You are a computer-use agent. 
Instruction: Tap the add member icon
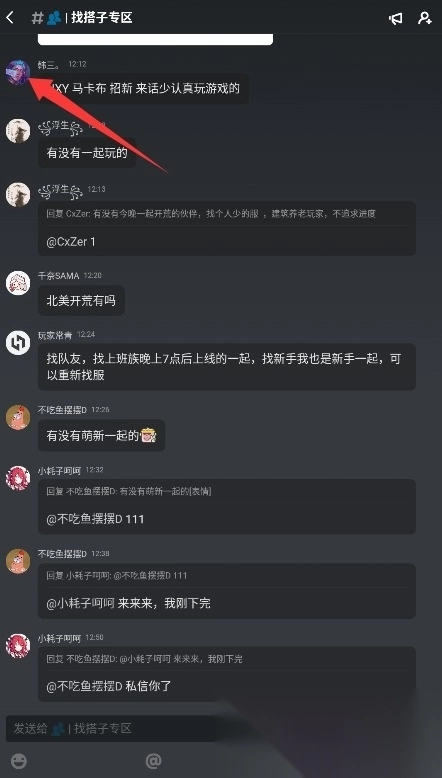[x=425, y=18]
